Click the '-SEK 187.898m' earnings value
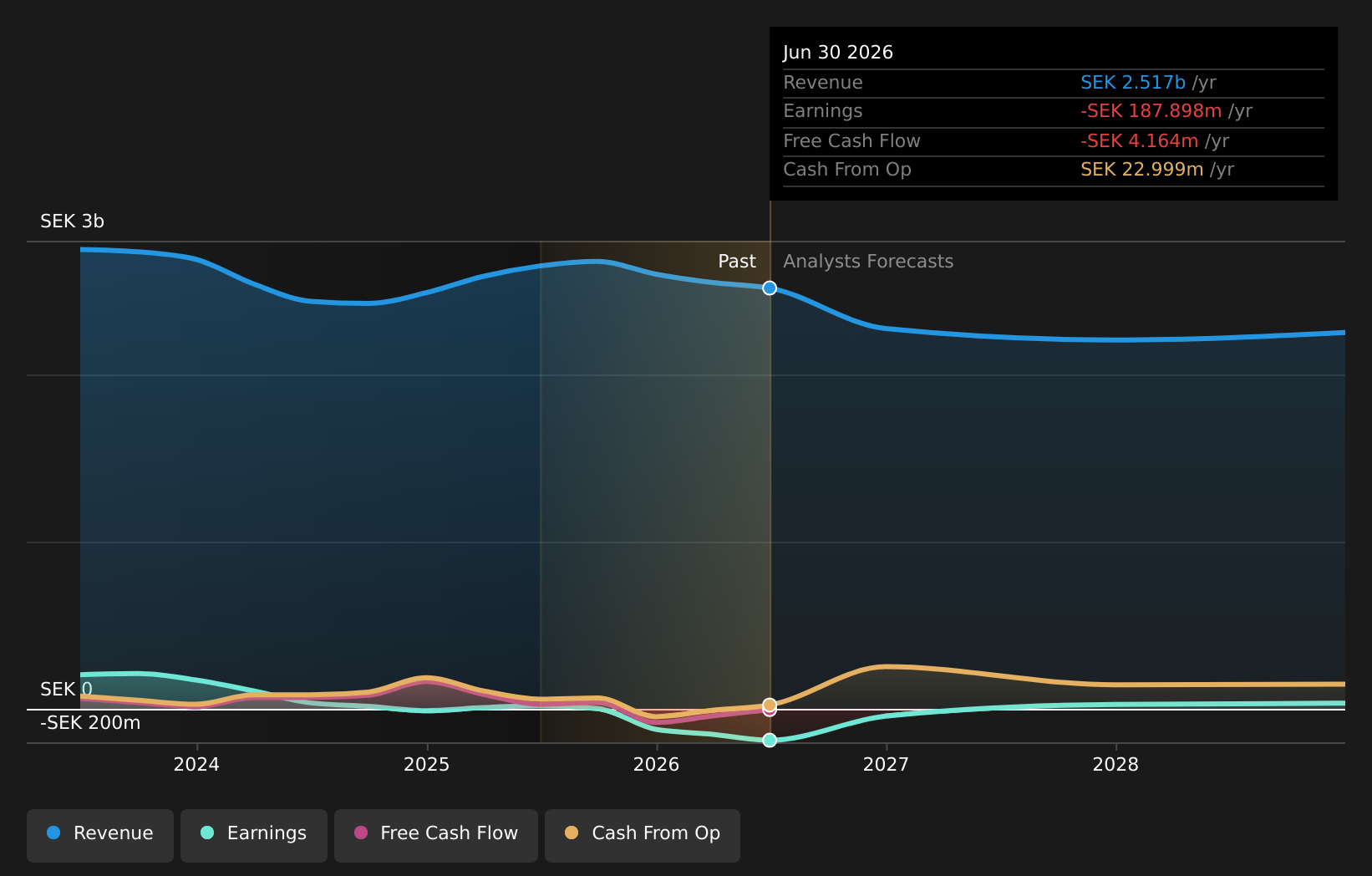Screen dimensions: 1372x876 1151,111
